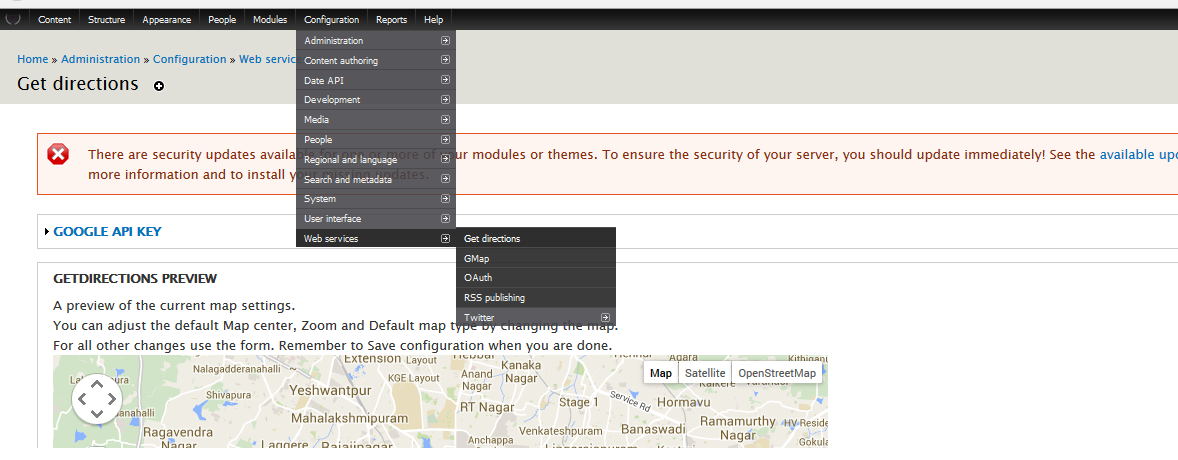Click the Yeshwantpur label on map

click(x=331, y=391)
